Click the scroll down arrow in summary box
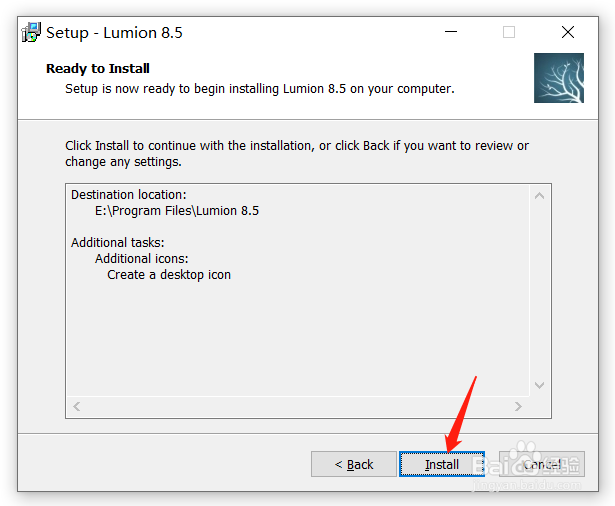This screenshot has height=506, width=615. click(x=539, y=385)
